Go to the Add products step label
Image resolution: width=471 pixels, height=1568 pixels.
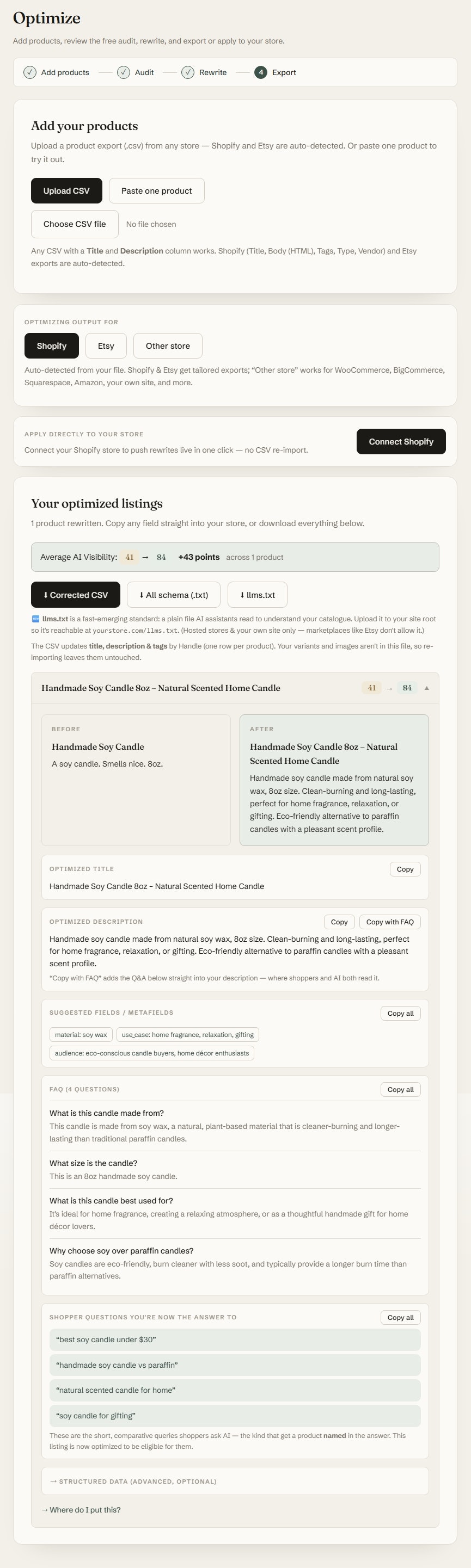65,72
